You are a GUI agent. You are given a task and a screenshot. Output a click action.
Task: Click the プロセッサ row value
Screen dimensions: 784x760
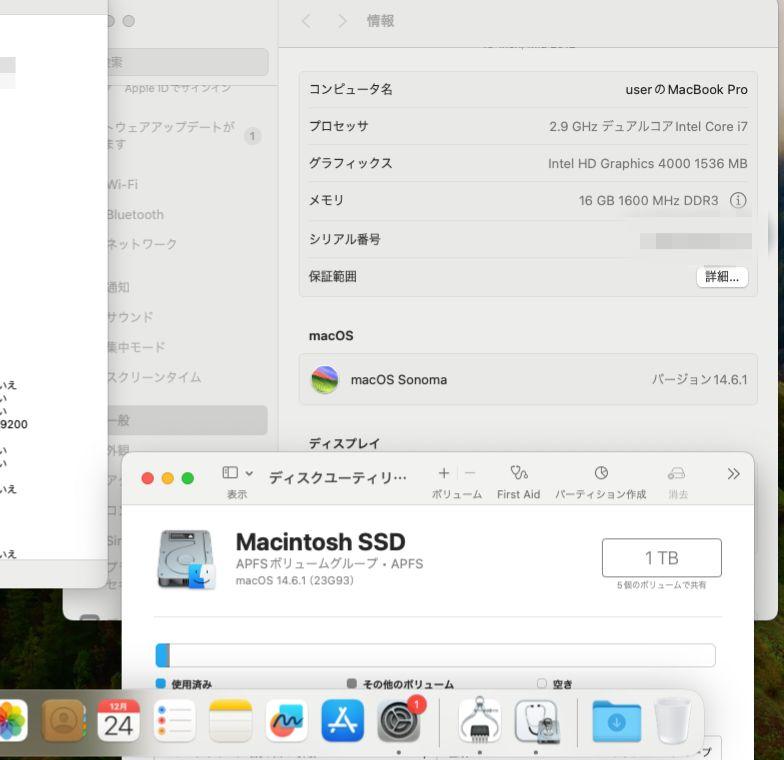[x=648, y=126]
